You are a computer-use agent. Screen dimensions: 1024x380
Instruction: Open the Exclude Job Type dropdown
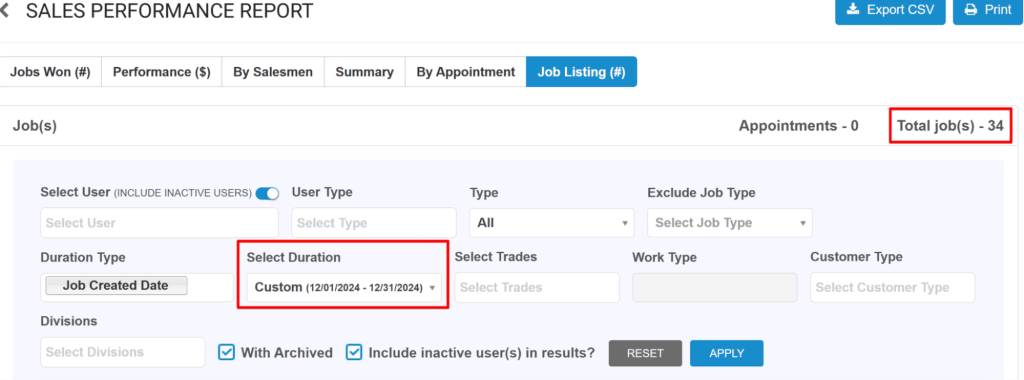coord(730,223)
